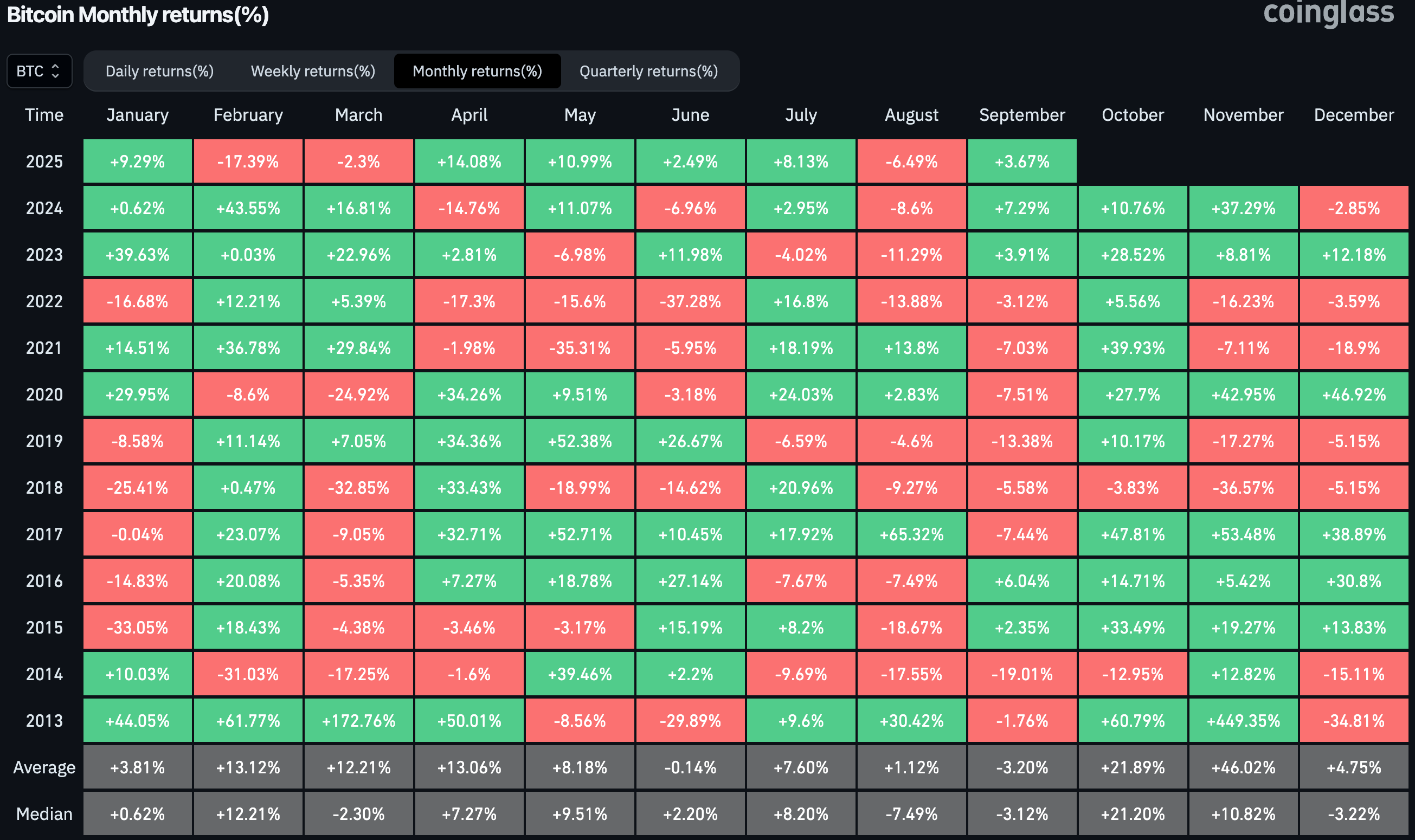The image size is (1415, 840).
Task: Click the Average row label
Action: pos(44,767)
